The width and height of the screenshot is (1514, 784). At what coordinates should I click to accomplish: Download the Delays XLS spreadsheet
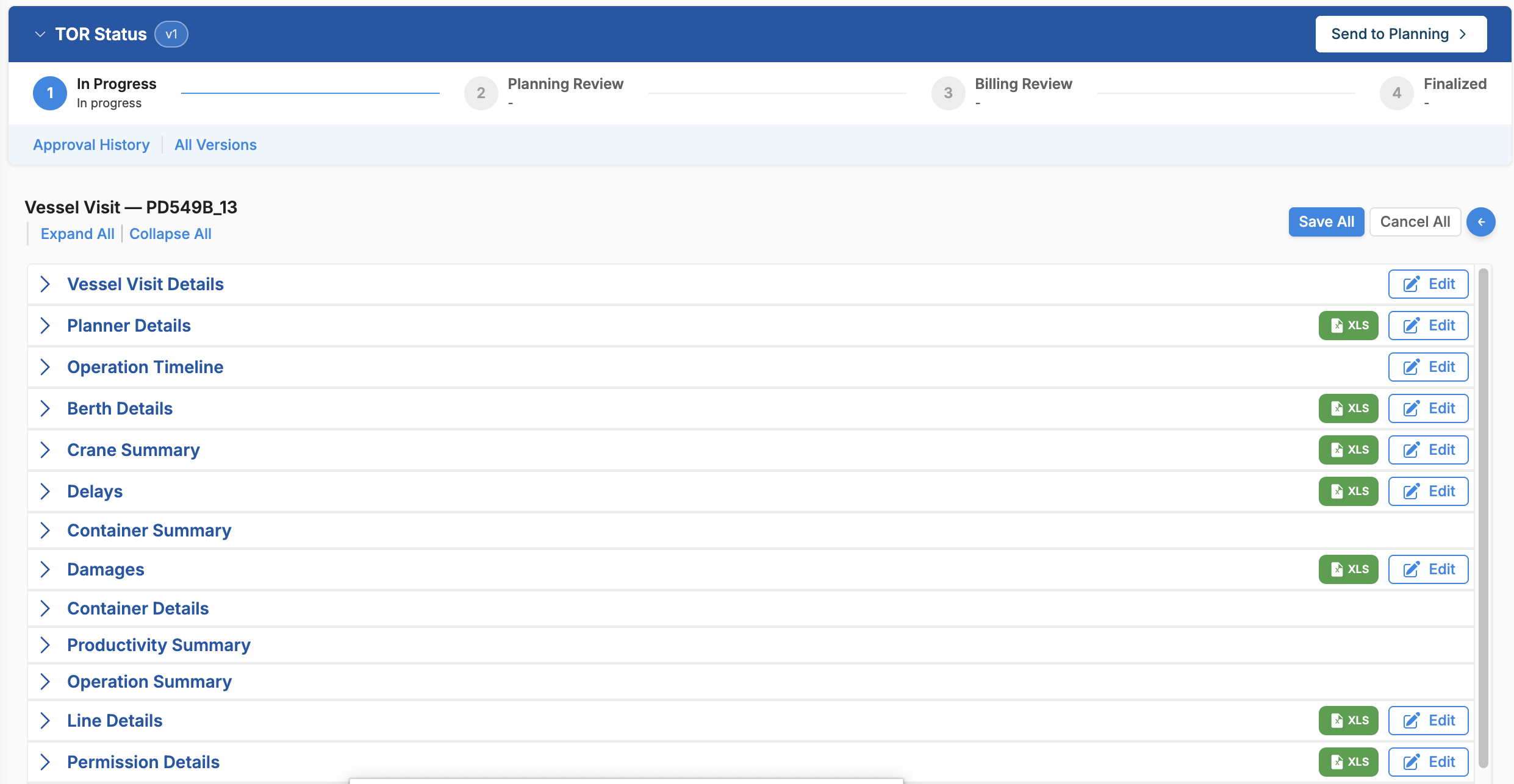[1348, 491]
